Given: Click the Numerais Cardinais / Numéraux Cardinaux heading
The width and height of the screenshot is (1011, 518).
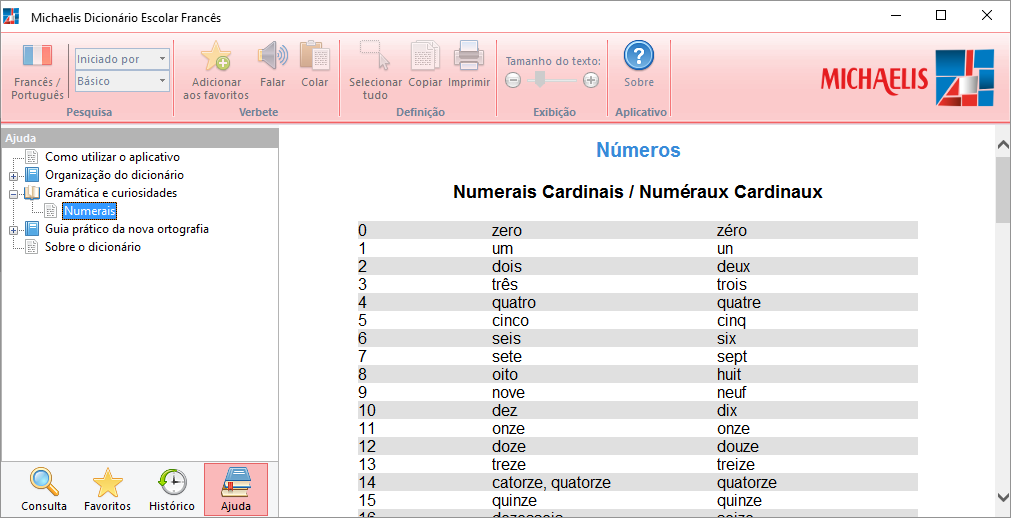Looking at the screenshot, I should click(x=638, y=192).
